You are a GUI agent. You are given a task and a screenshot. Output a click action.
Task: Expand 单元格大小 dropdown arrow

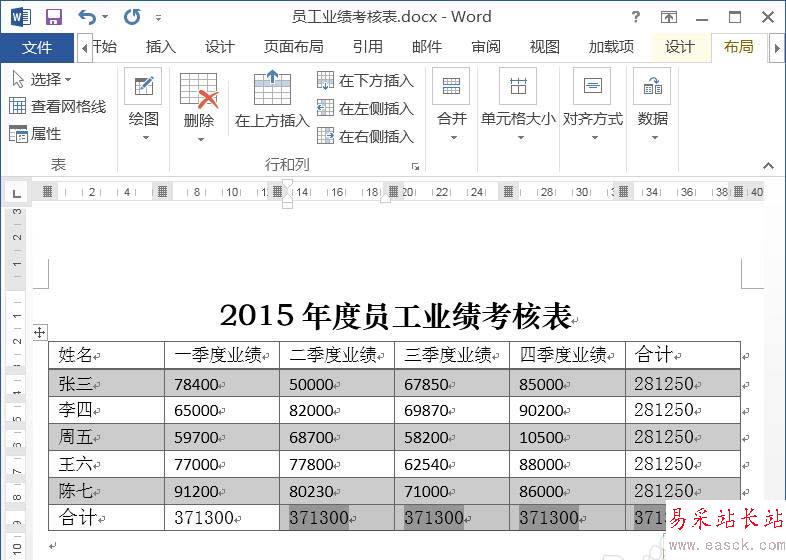click(x=520, y=138)
